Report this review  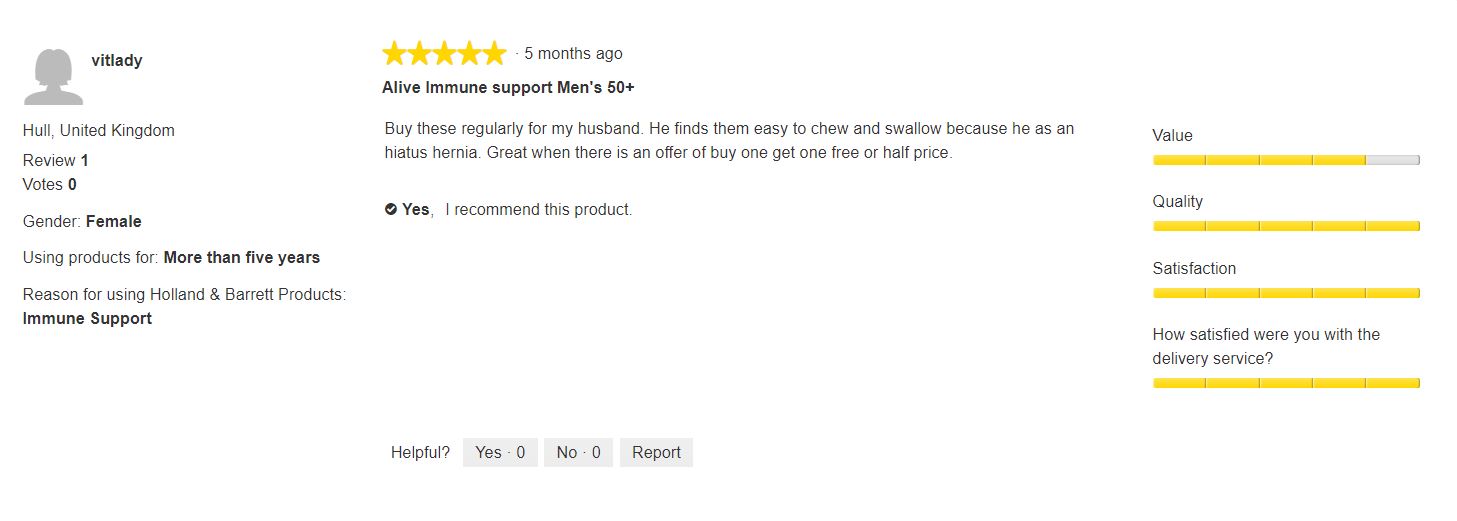pos(656,452)
